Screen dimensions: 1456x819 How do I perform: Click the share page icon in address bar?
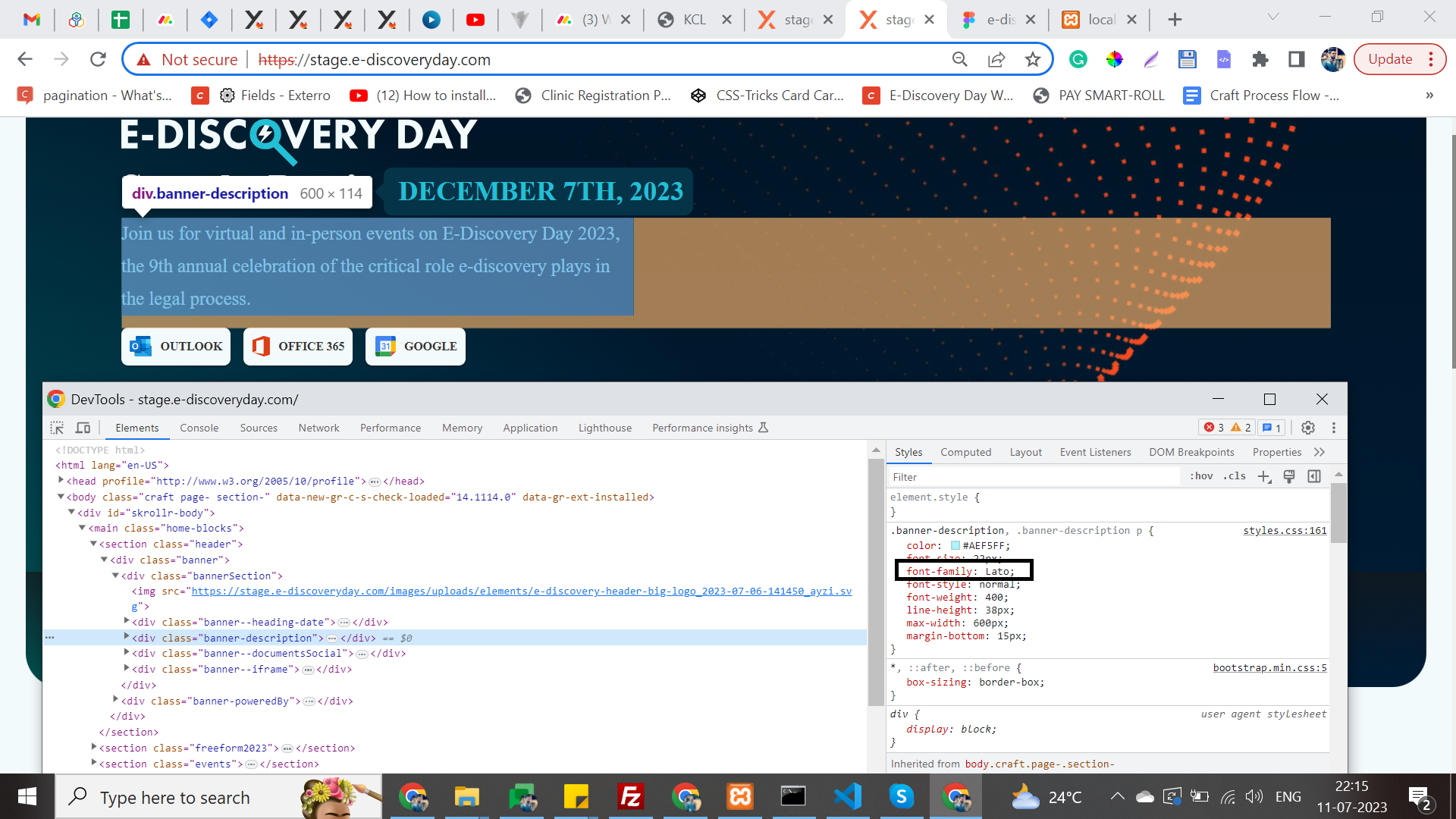coord(996,59)
